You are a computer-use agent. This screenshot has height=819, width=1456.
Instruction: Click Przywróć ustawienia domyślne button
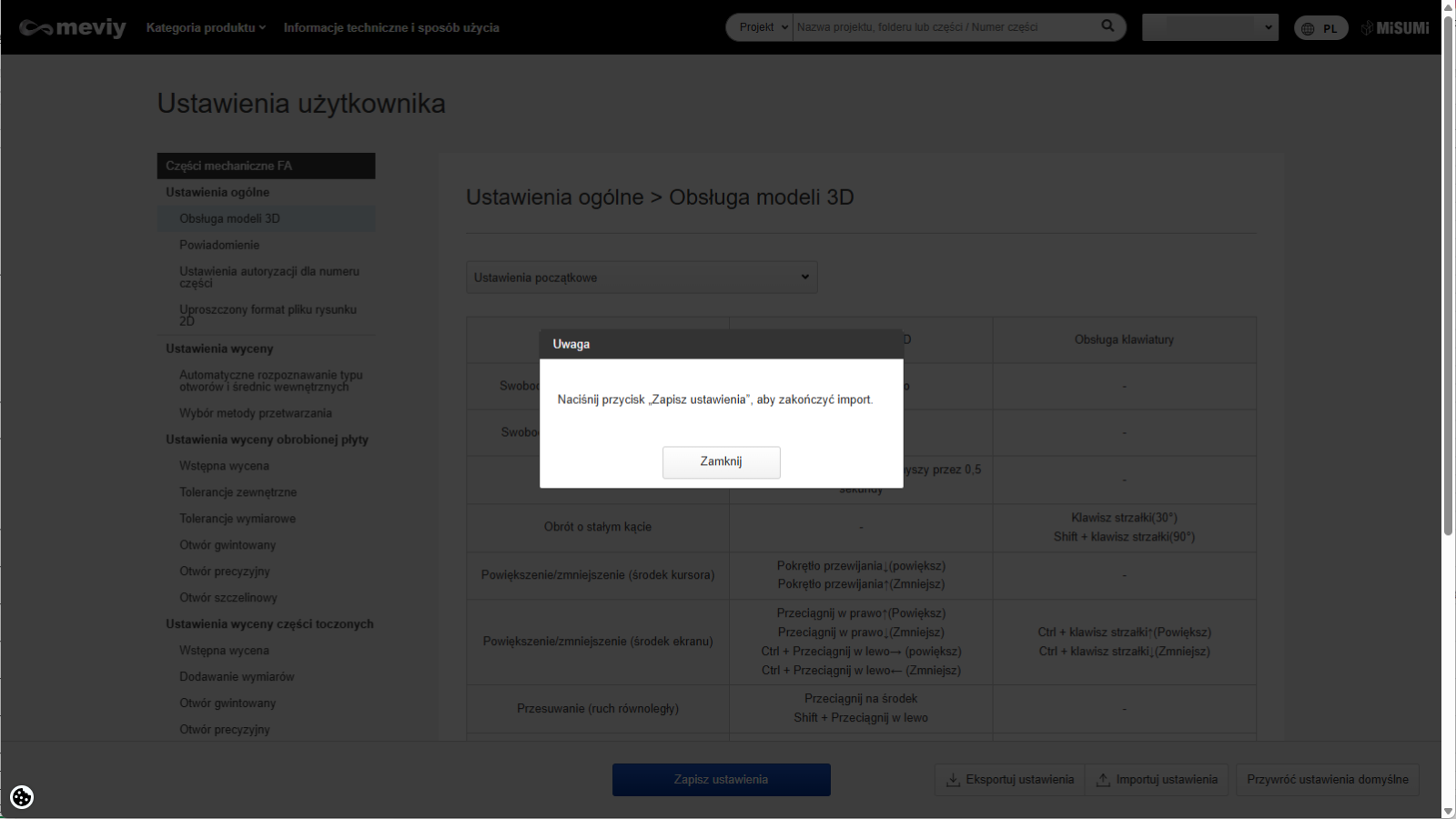coord(1327,780)
